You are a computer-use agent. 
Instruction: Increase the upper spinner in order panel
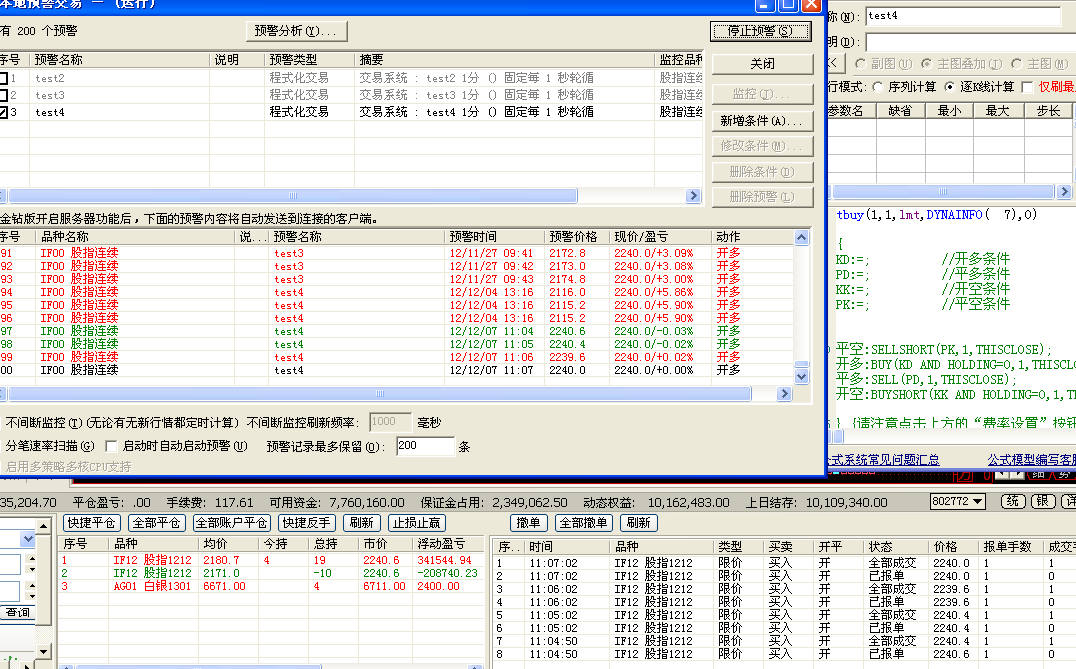tap(31, 559)
